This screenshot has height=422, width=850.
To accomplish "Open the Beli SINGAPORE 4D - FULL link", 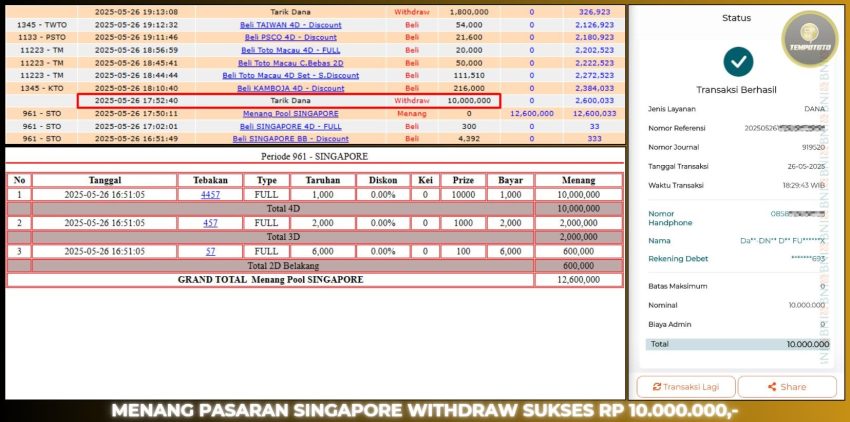I will 291,126.
